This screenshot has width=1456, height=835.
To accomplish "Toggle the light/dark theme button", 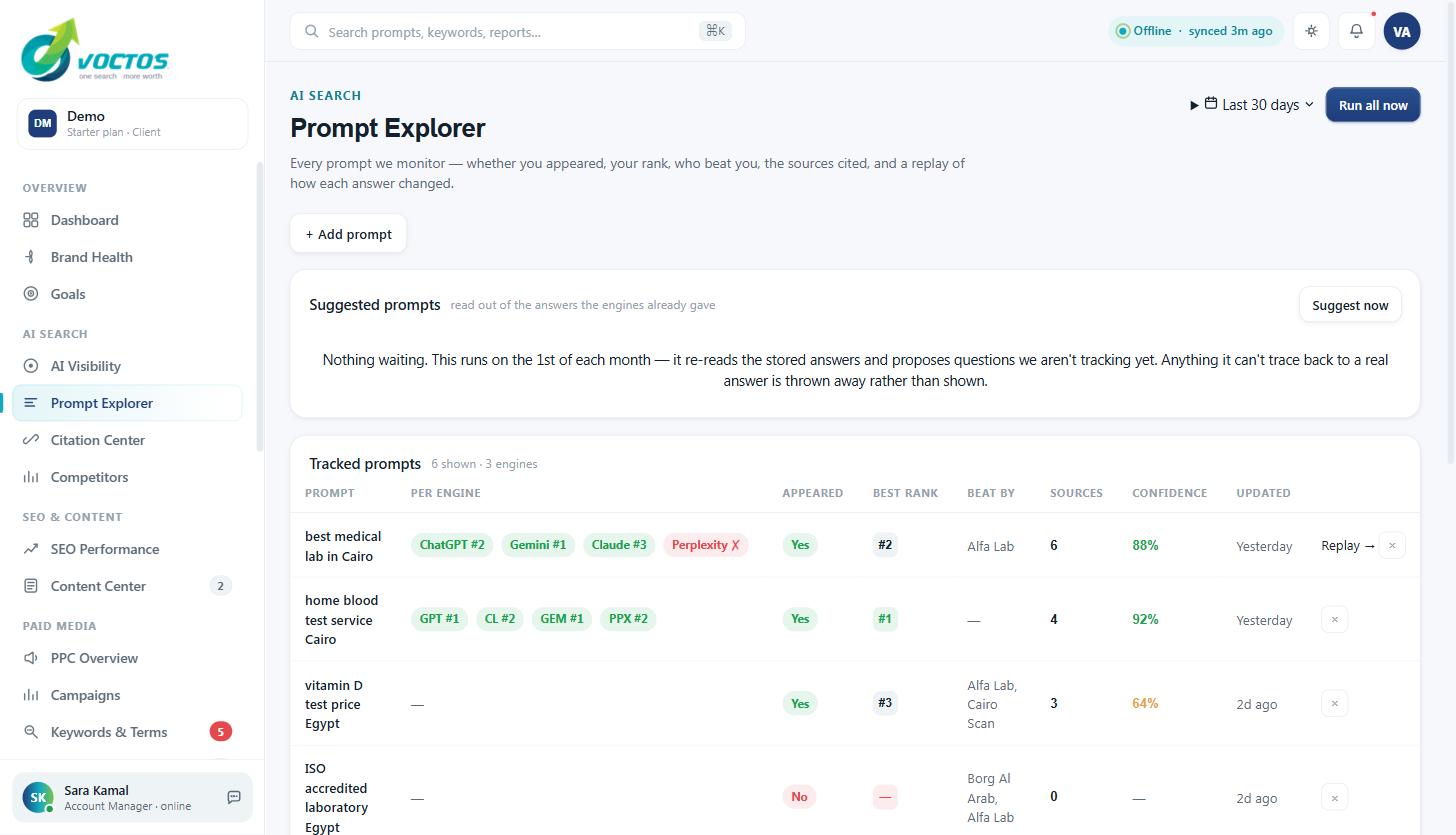I will pyautogui.click(x=1311, y=31).
